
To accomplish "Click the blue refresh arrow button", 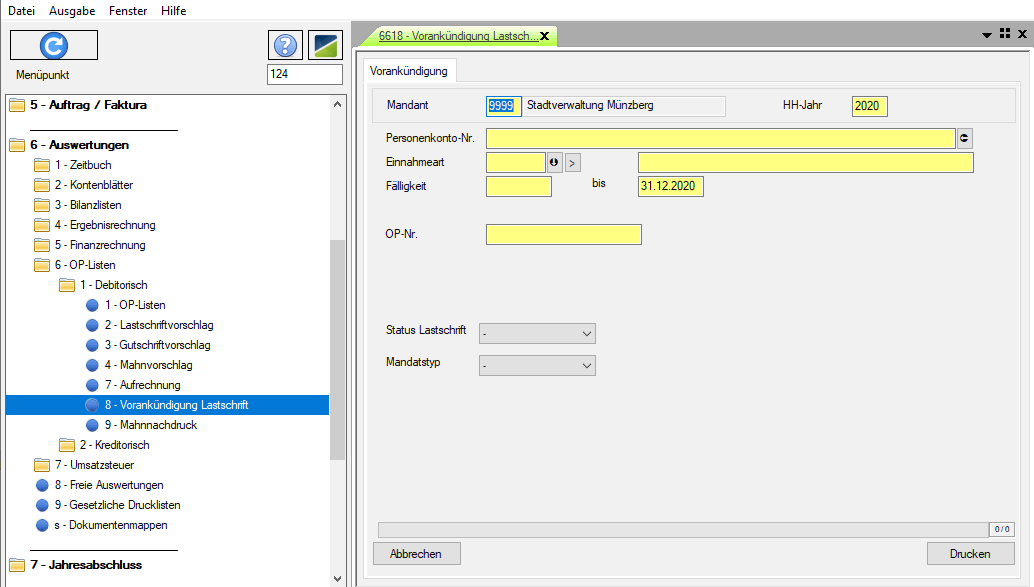I will [x=54, y=45].
